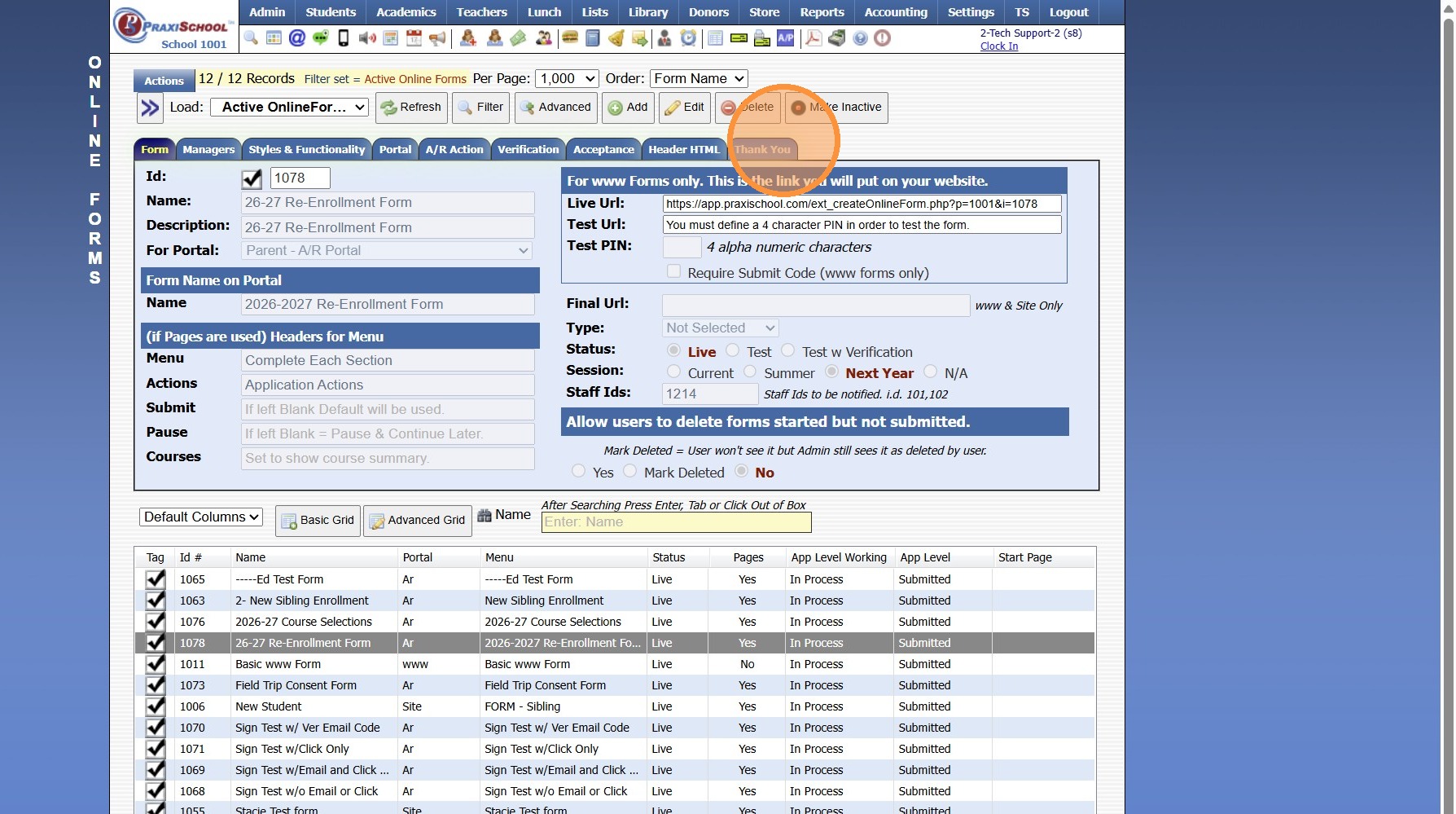Select the Summer session radio button

point(750,372)
